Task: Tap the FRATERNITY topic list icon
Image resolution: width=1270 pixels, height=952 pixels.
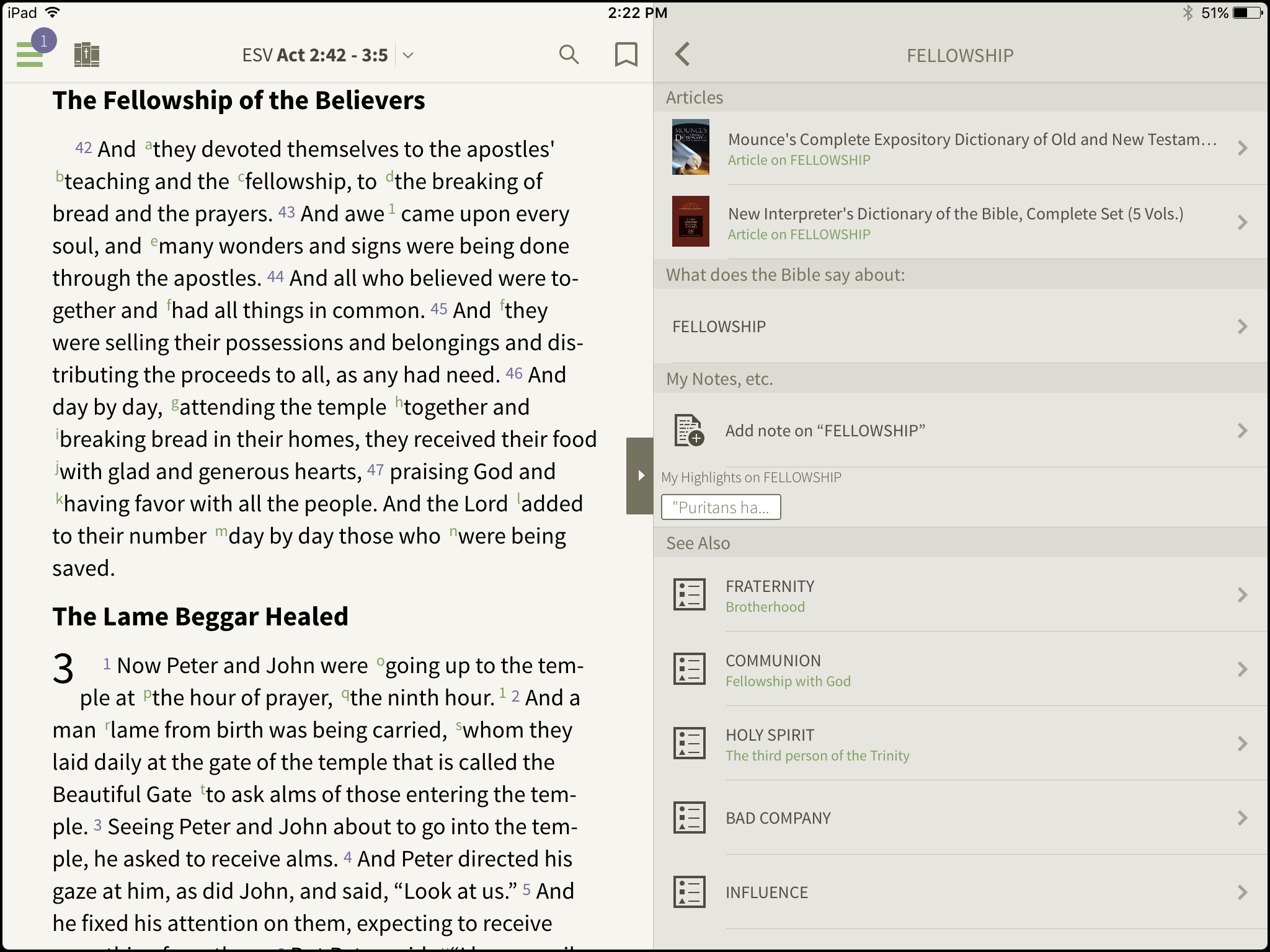Action: pos(690,594)
